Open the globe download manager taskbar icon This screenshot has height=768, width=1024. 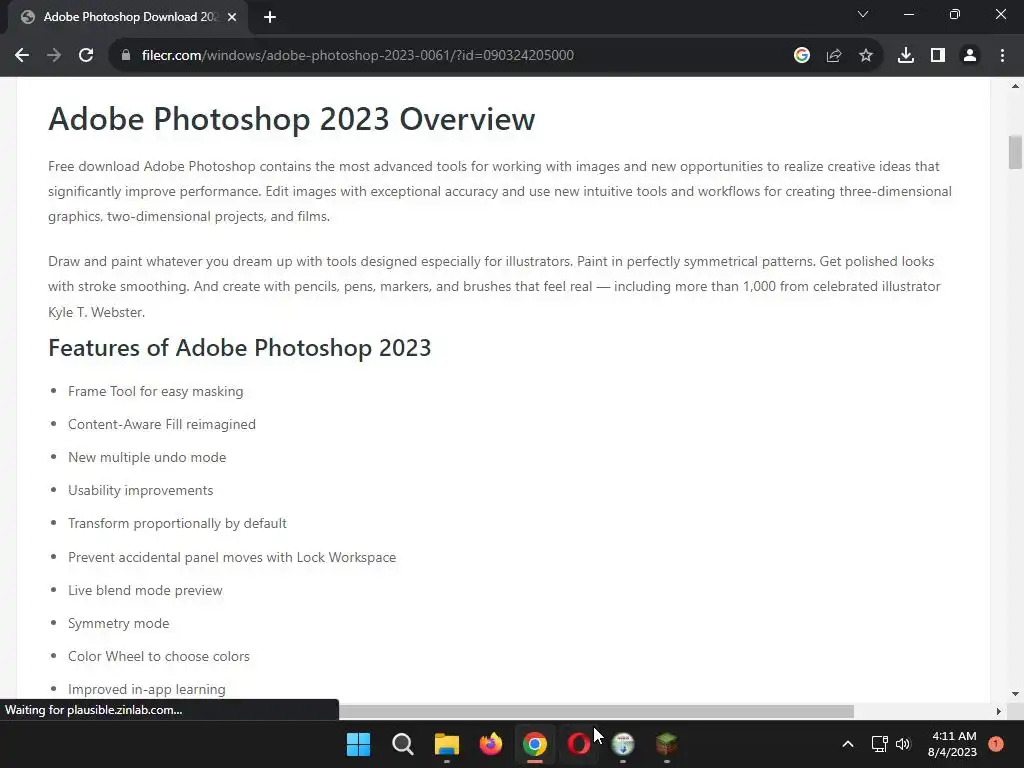(x=622, y=744)
